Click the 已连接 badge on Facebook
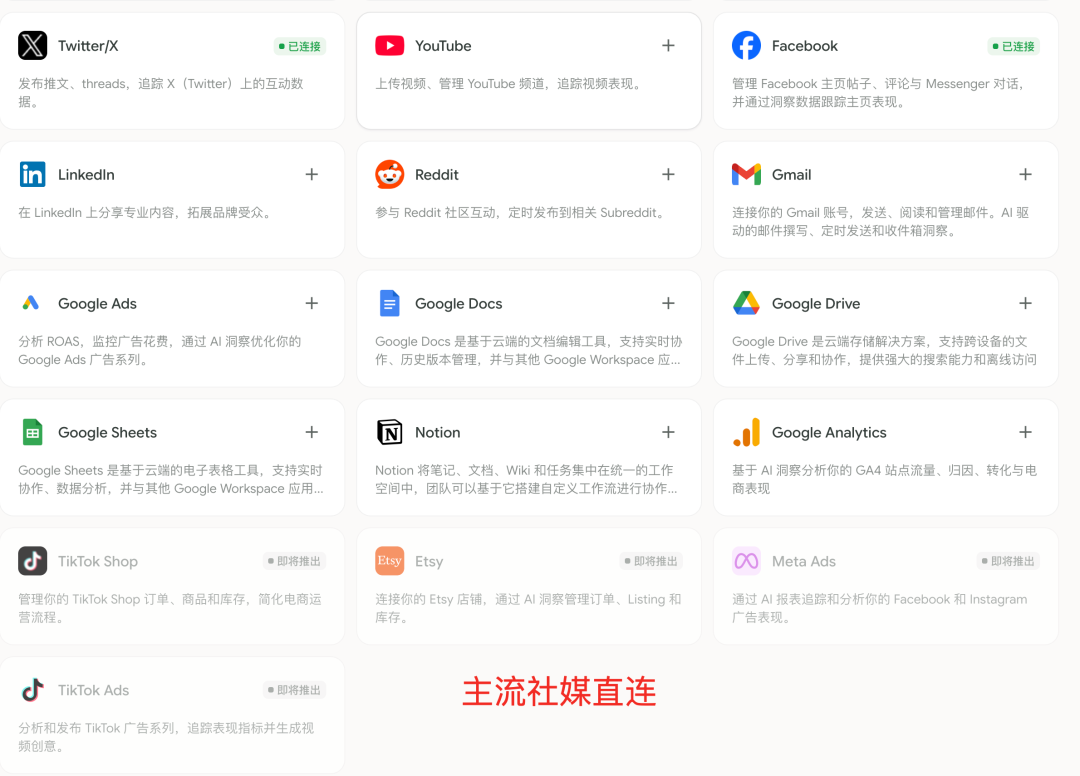The image size is (1080, 776). tap(1014, 46)
